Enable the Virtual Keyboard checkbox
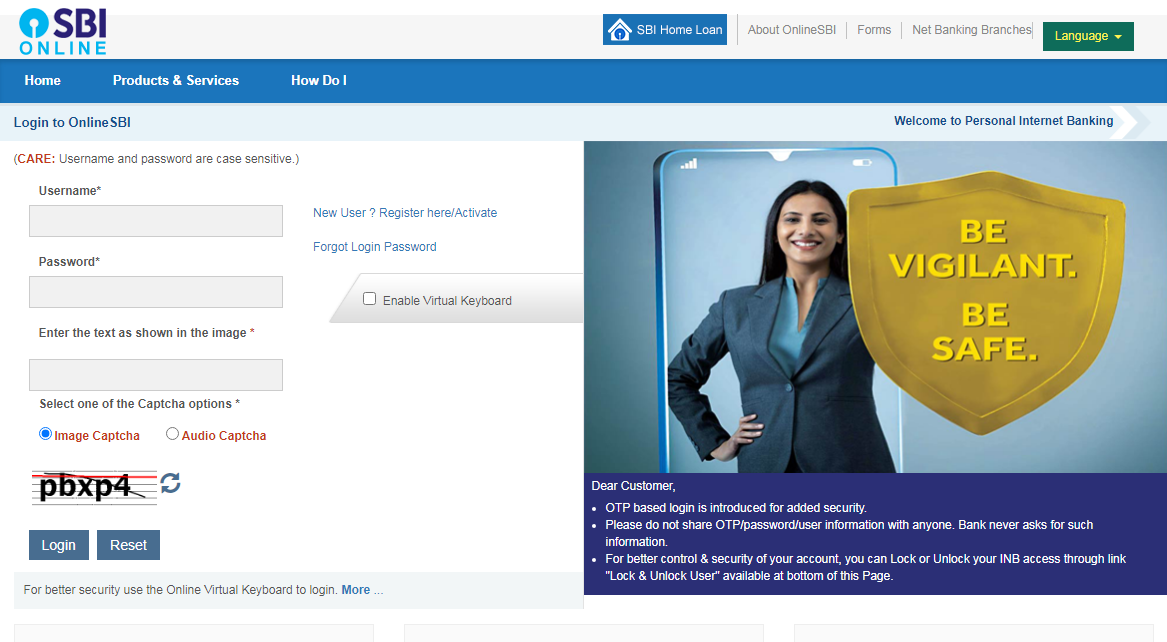1167x642 pixels. [369, 298]
